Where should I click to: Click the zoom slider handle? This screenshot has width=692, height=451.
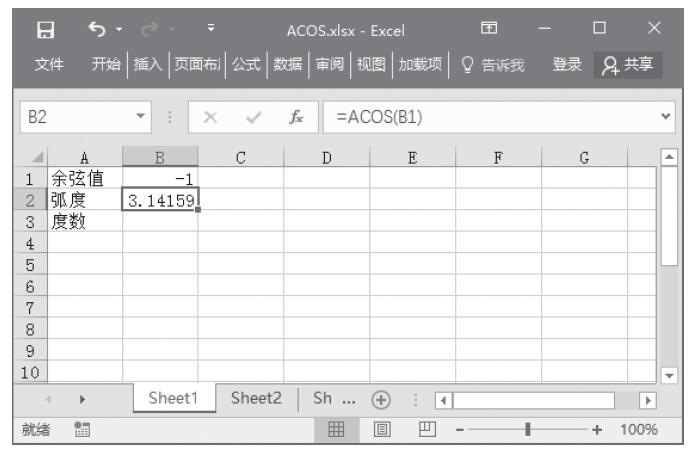[x=528, y=430]
